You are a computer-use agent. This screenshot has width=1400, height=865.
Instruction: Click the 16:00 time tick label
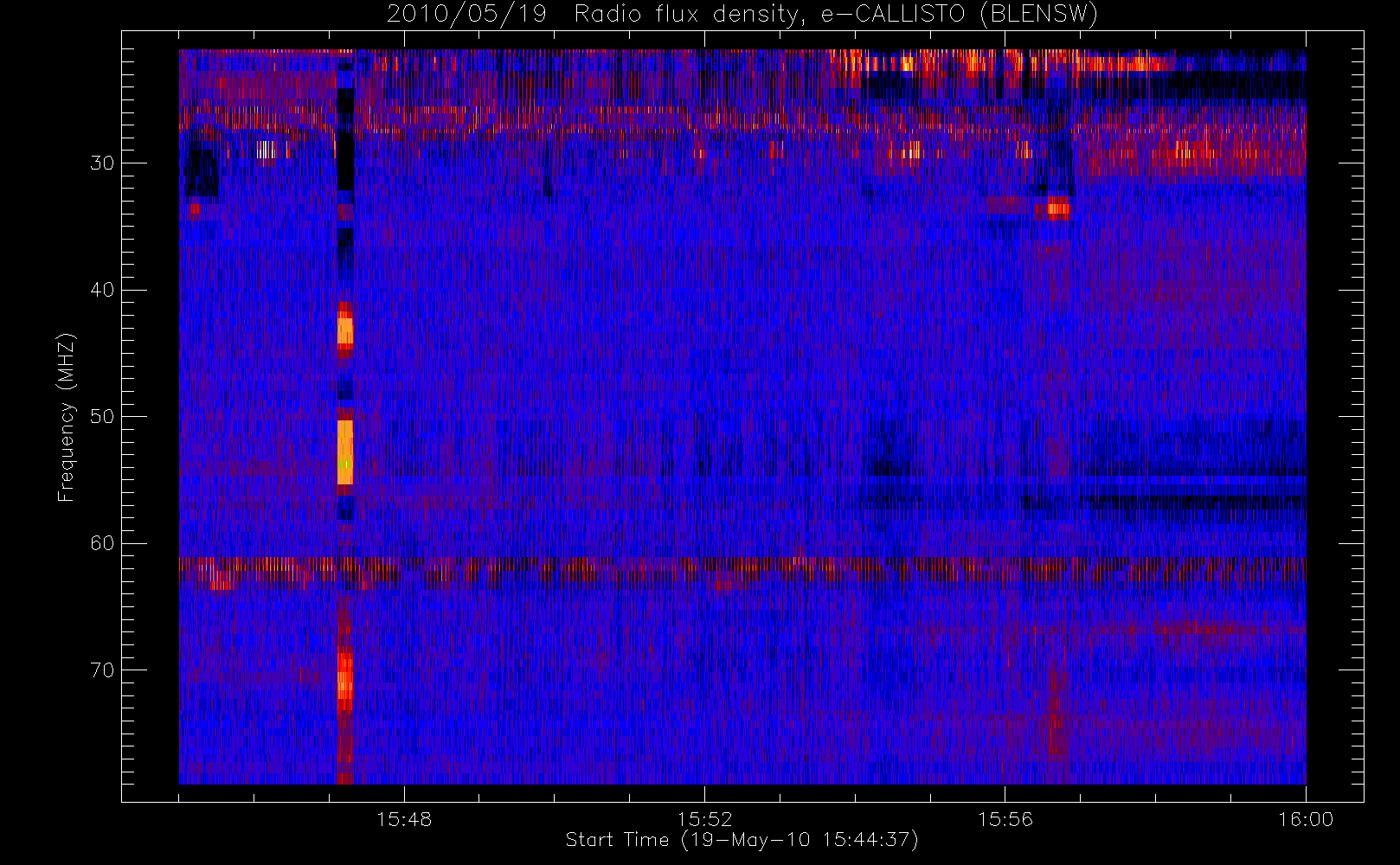tap(1306, 819)
